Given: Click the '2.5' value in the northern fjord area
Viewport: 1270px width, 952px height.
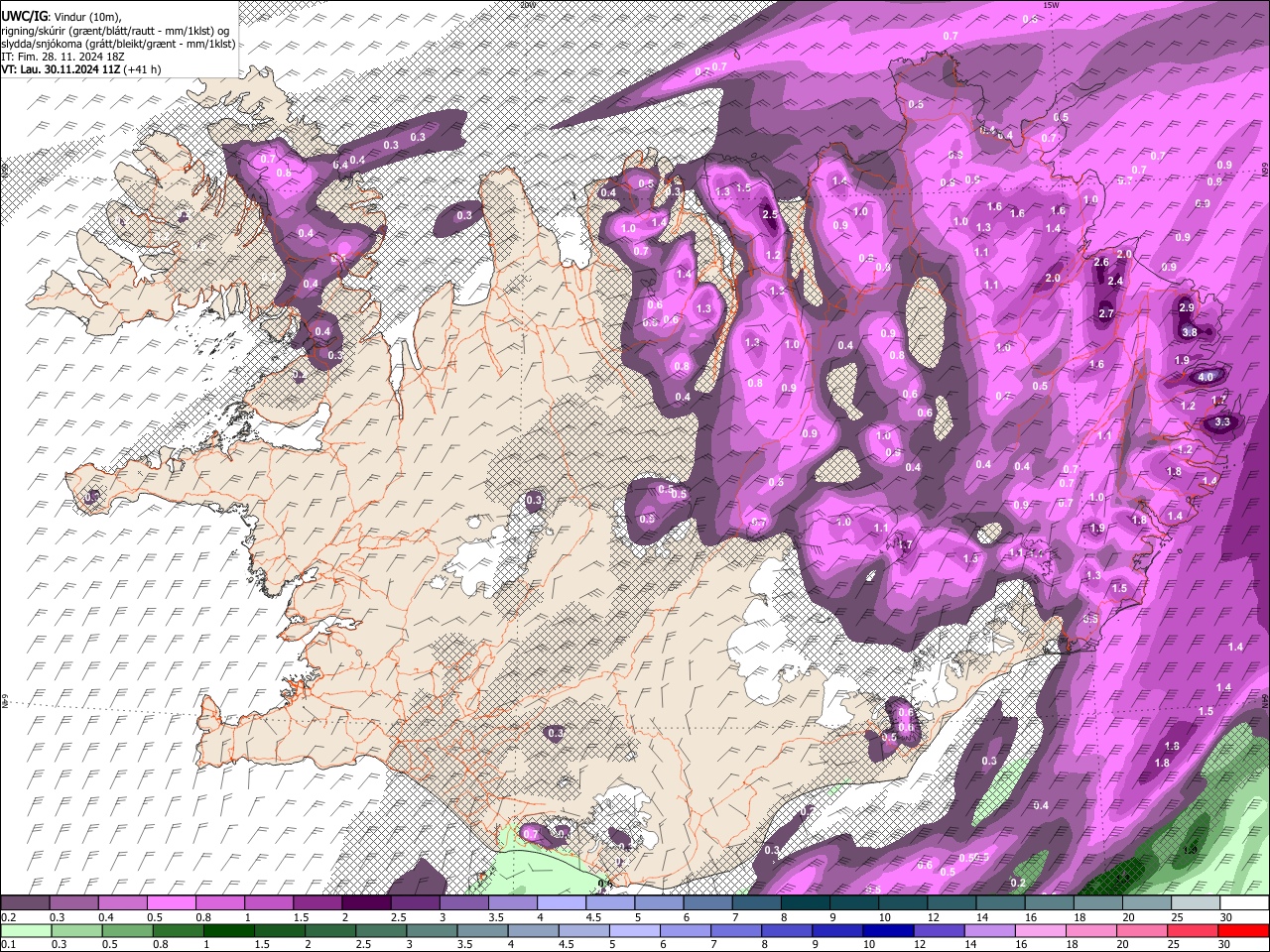Looking at the screenshot, I should pyautogui.click(x=769, y=215).
